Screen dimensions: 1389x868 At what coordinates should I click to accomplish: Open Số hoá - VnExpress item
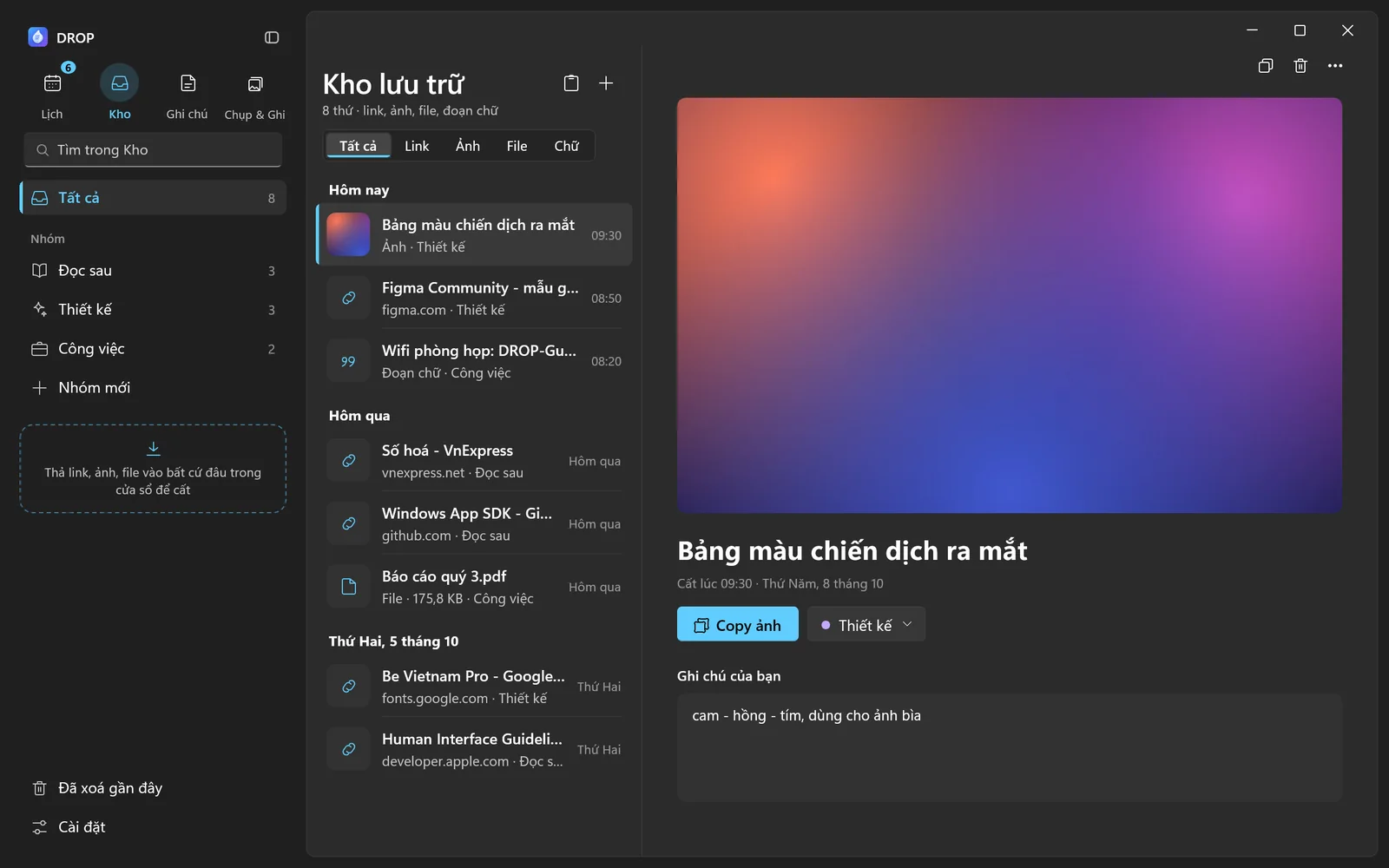click(x=475, y=461)
